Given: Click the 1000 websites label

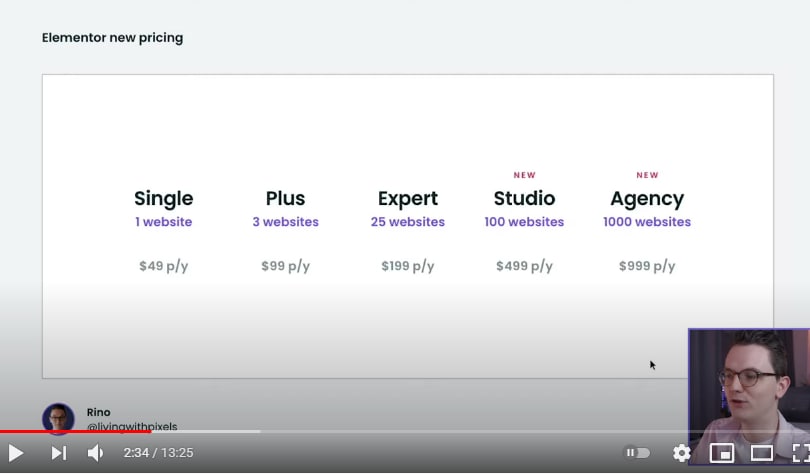Looking at the screenshot, I should 647,222.
